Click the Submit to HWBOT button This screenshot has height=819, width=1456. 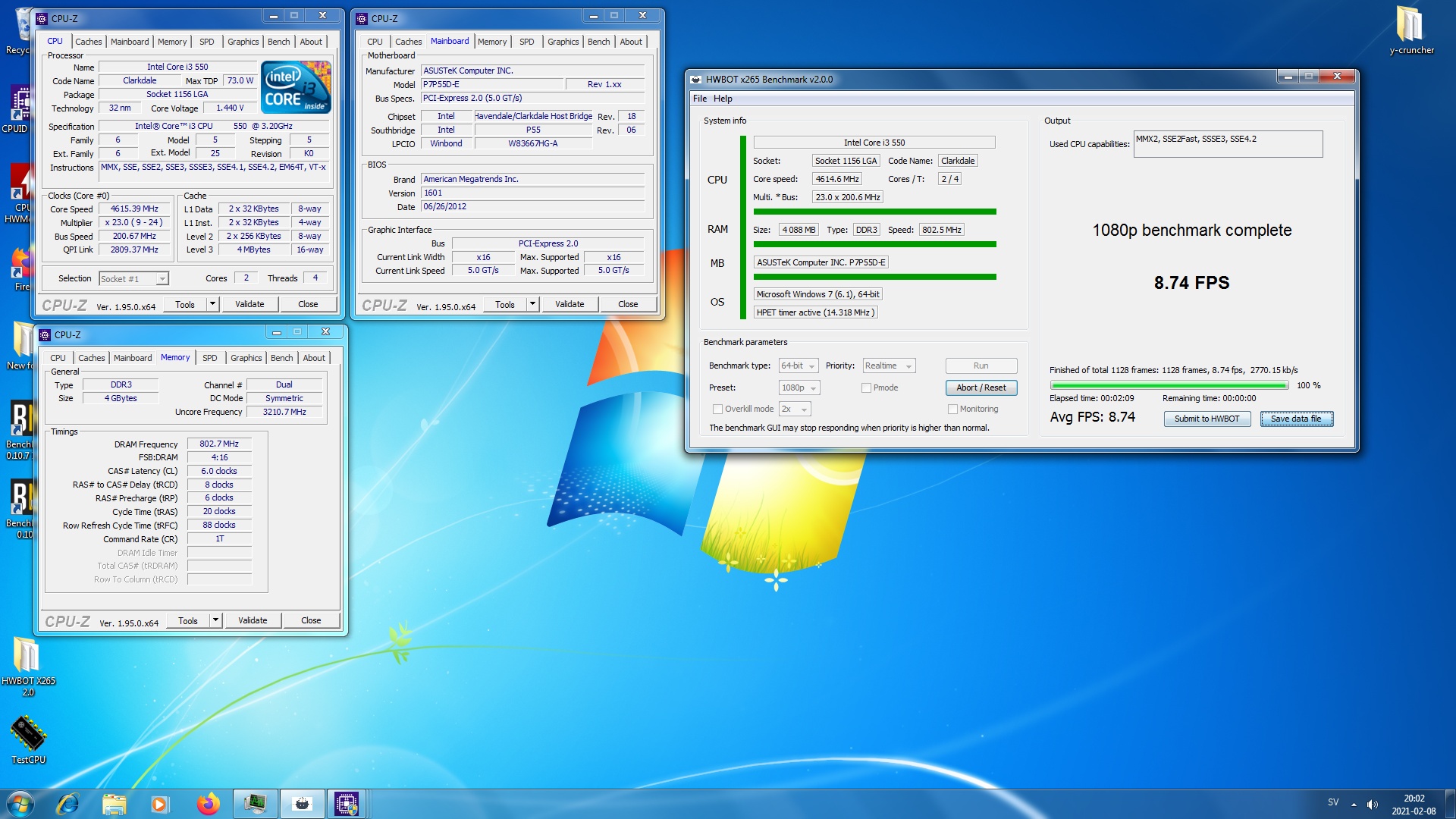click(x=1207, y=419)
